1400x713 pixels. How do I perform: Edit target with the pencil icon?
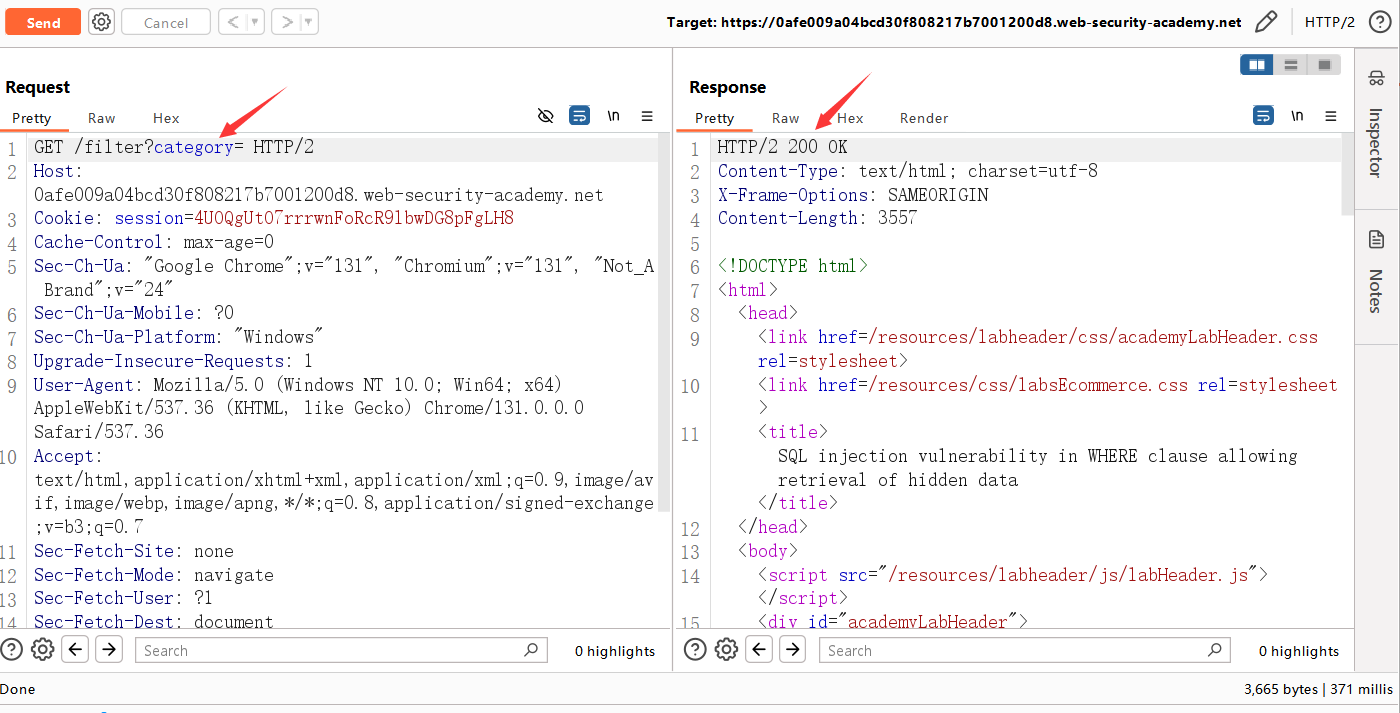1266,22
